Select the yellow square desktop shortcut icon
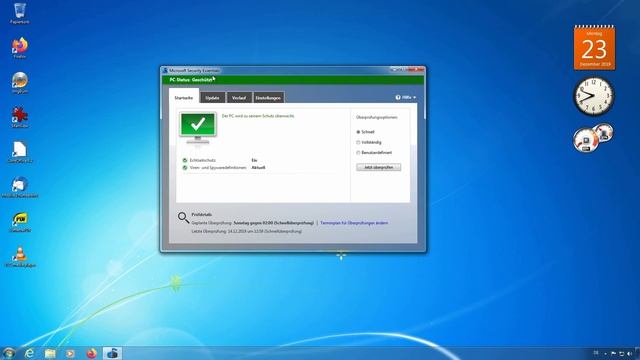The image size is (640, 360). (20, 221)
